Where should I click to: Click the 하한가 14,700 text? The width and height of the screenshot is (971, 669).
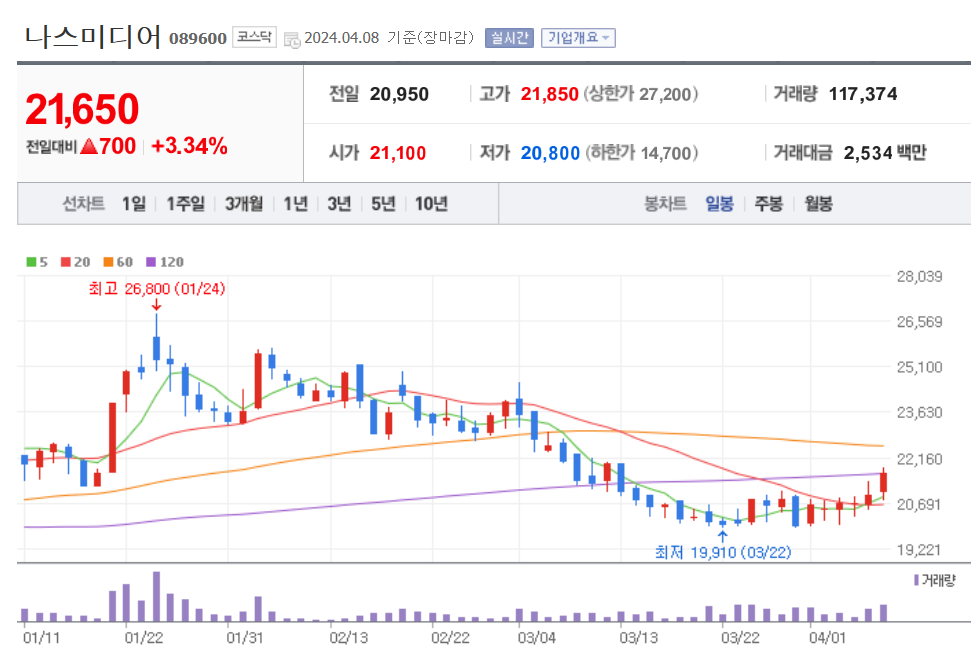click(x=642, y=153)
